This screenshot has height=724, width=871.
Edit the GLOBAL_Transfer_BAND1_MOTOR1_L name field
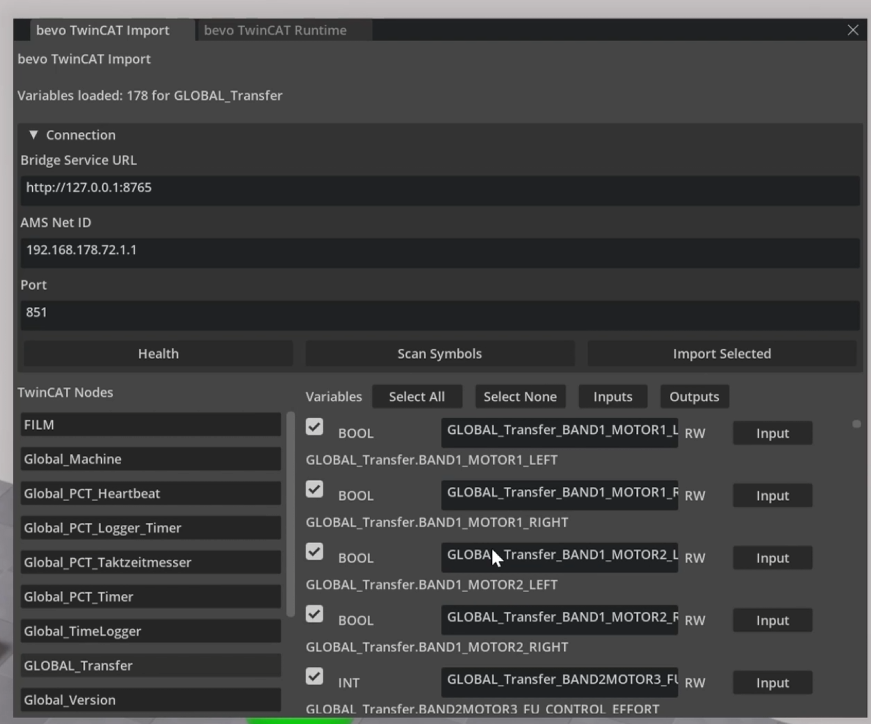click(559, 432)
